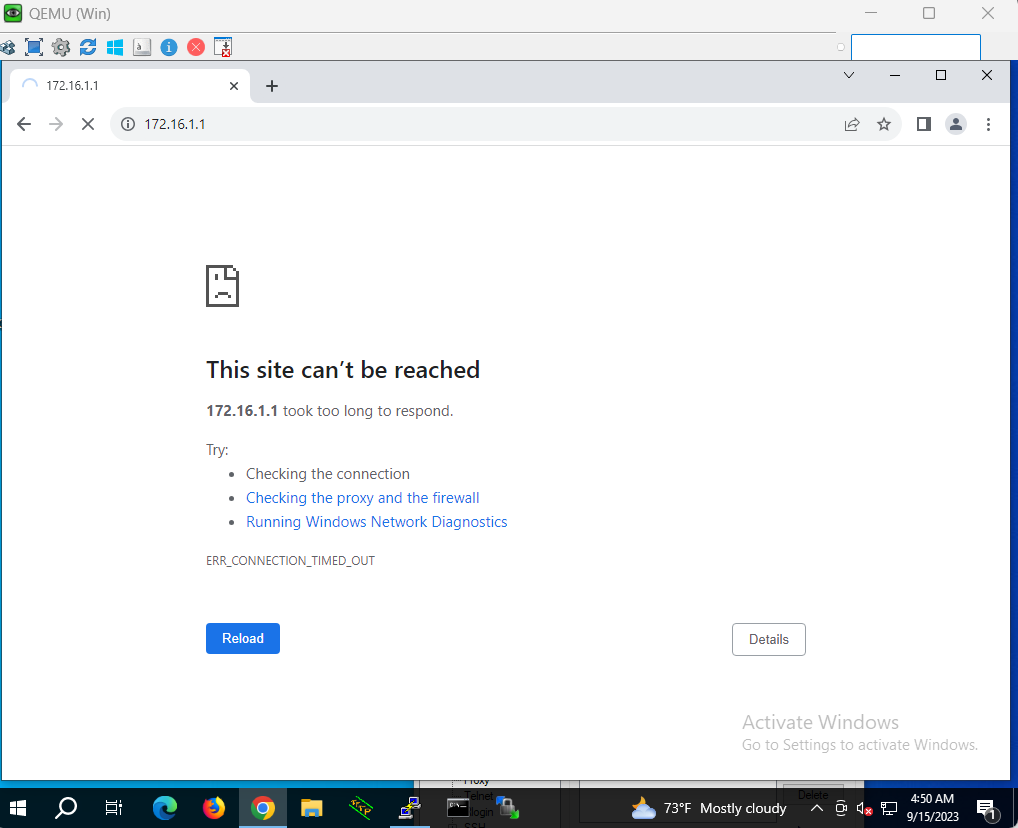Click the blue info icon in QEMU toolbar
This screenshot has height=828, width=1018.
tap(169, 47)
